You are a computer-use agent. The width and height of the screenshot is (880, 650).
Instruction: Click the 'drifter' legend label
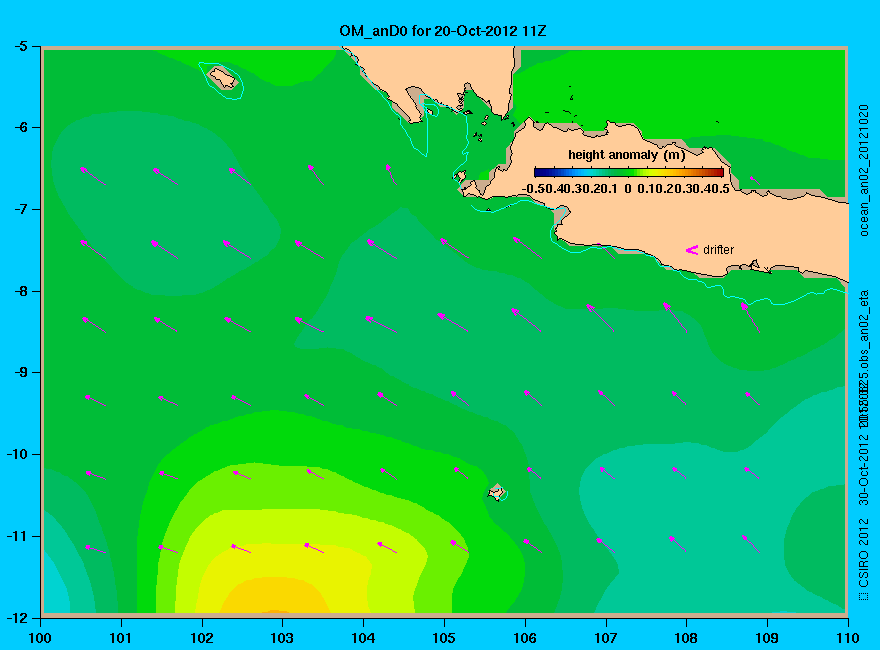(x=718, y=250)
